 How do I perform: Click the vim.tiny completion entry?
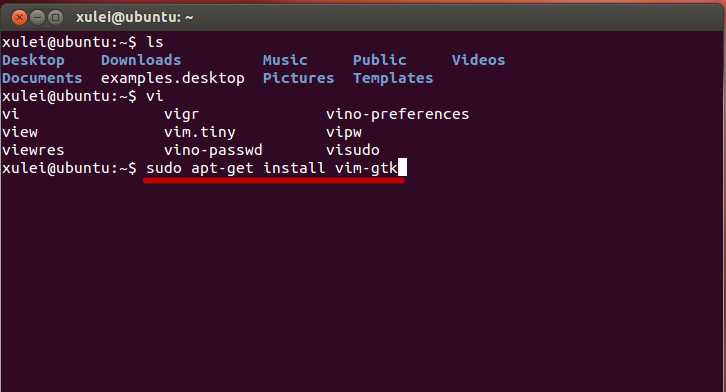click(x=200, y=133)
